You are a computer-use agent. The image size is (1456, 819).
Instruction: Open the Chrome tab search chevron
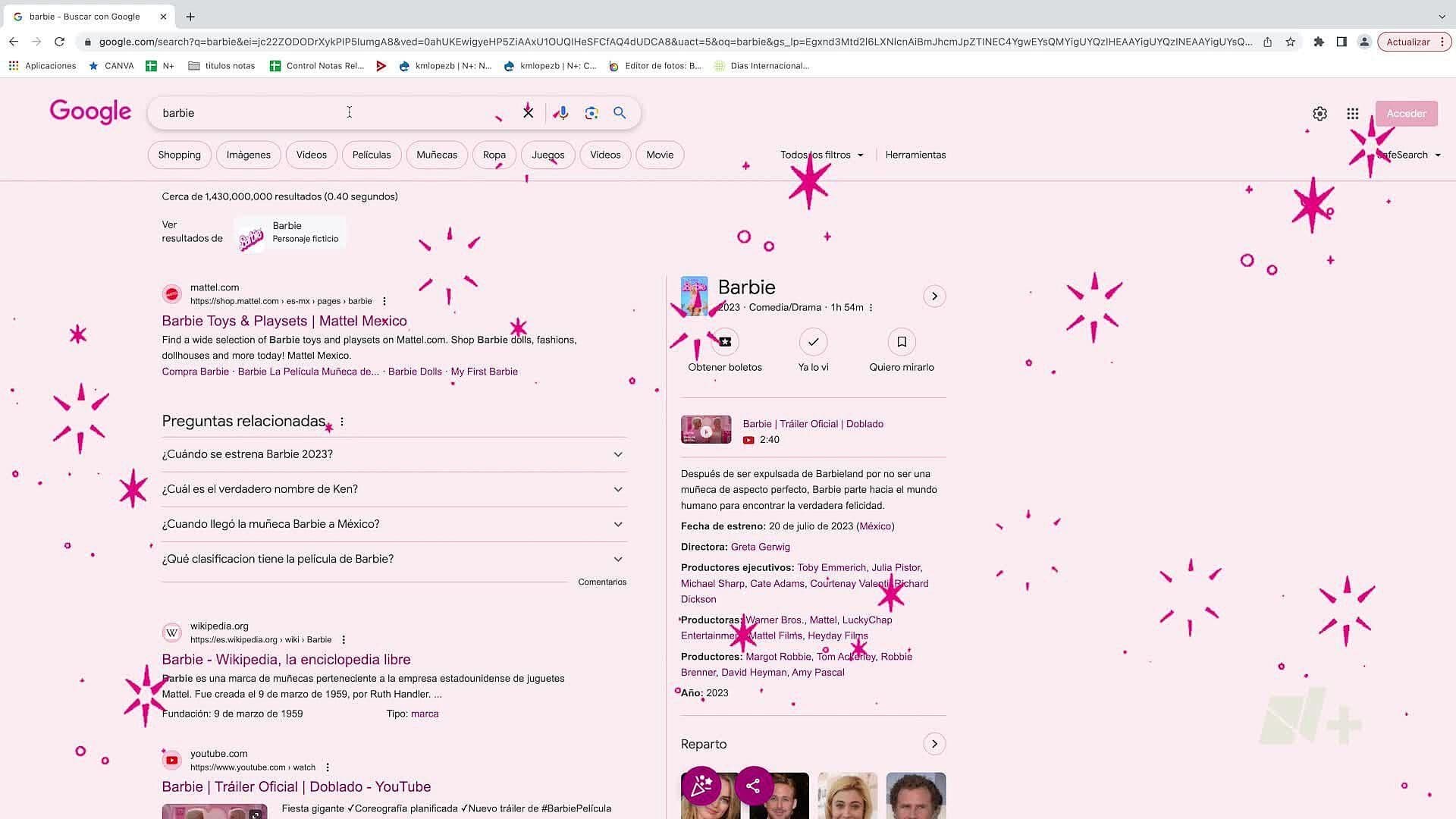coord(1442,17)
